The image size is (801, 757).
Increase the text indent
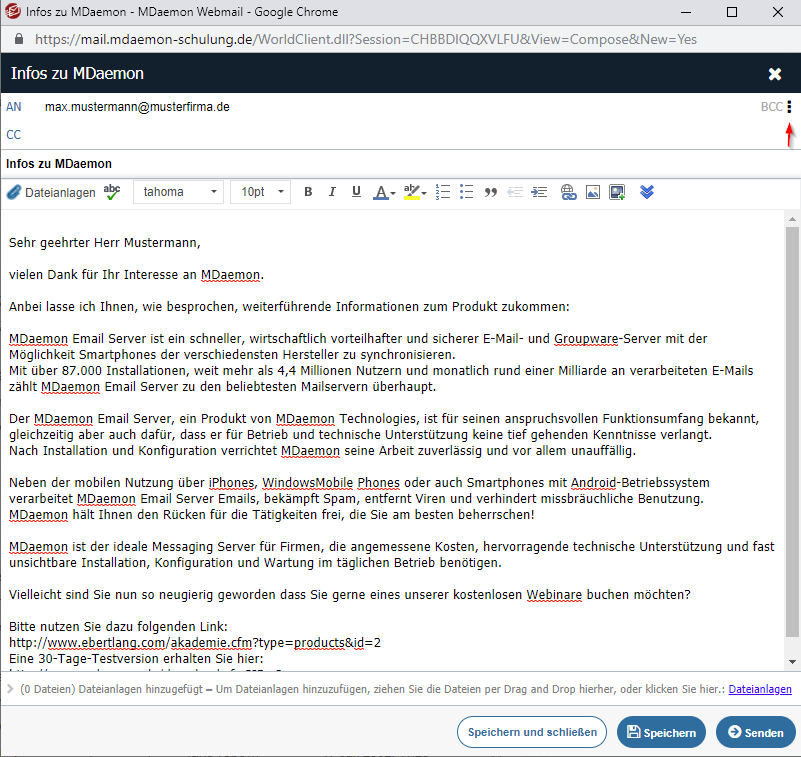coord(539,192)
